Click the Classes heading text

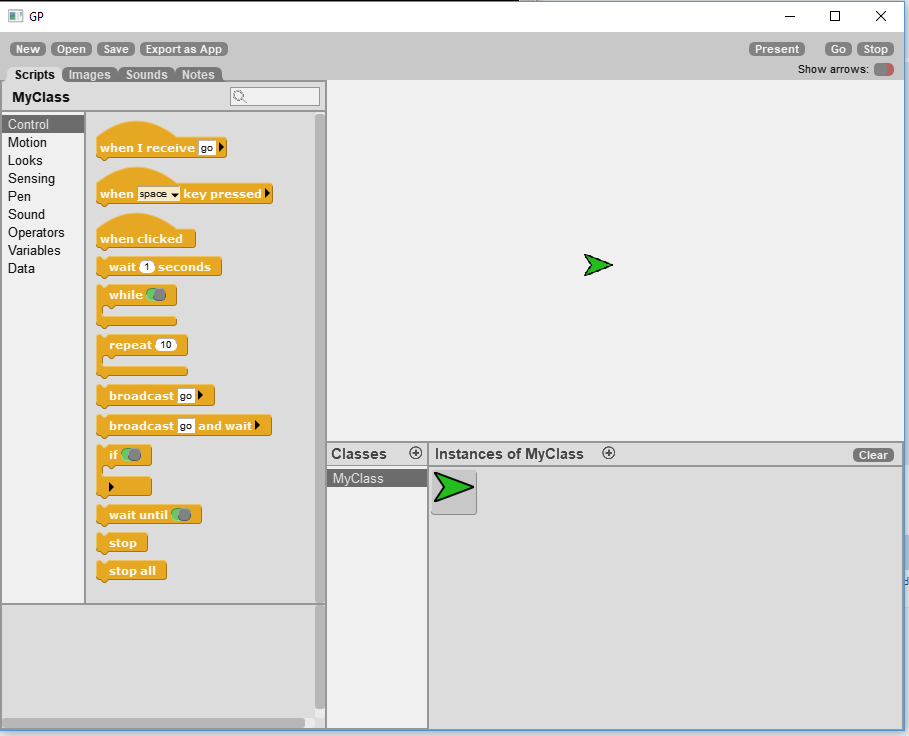tap(358, 454)
